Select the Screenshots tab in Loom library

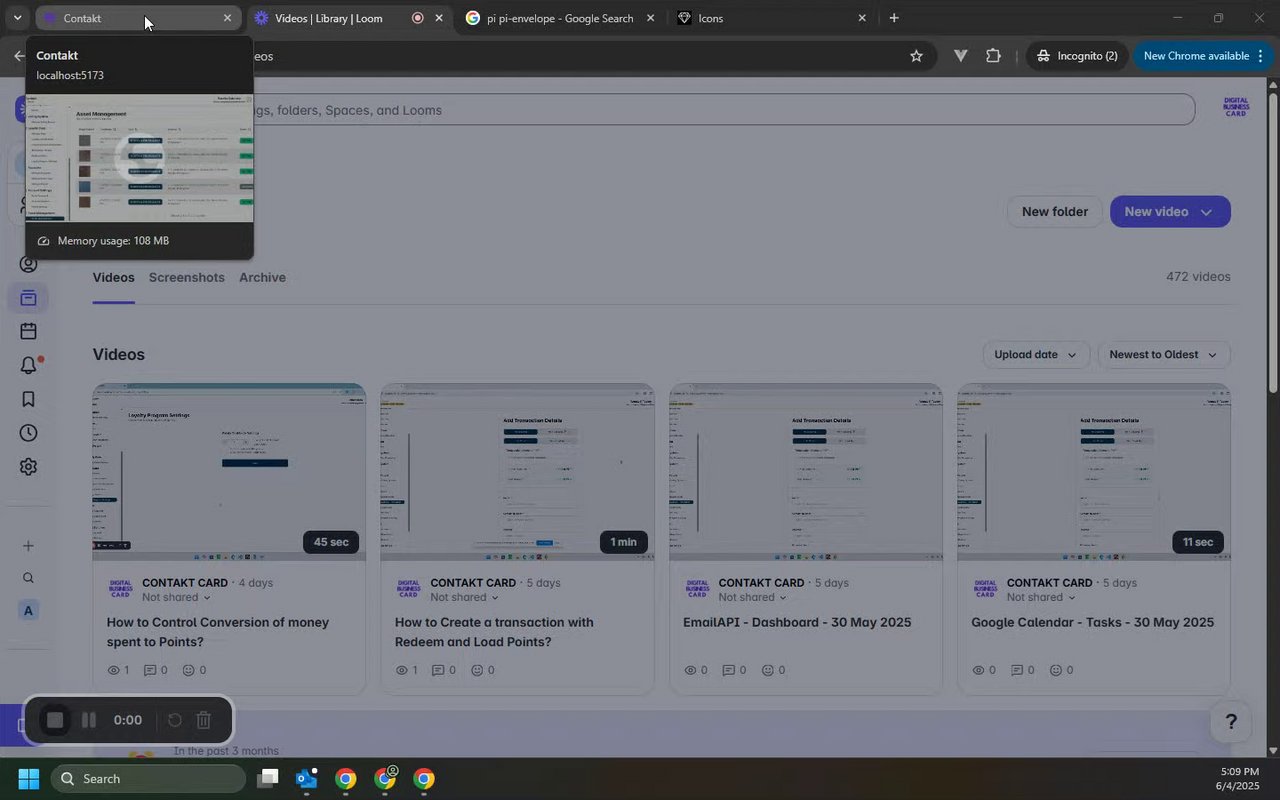coord(187,278)
